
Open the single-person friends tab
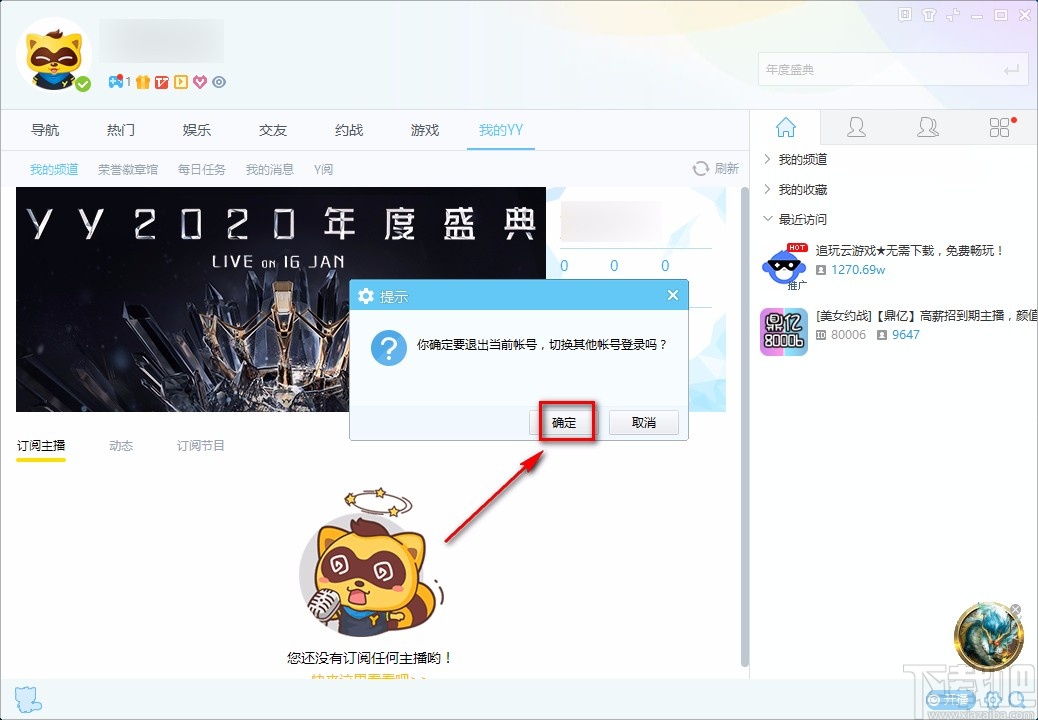[856, 127]
